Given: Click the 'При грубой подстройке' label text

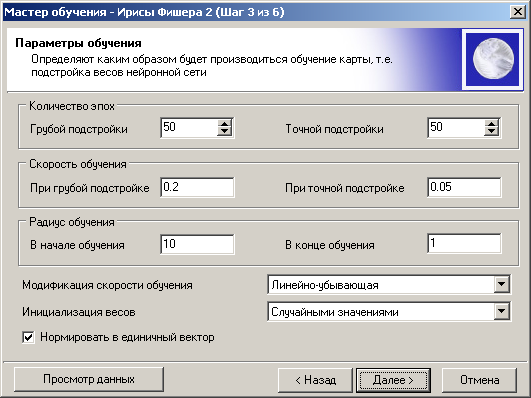Looking at the screenshot, I should click(x=90, y=188).
